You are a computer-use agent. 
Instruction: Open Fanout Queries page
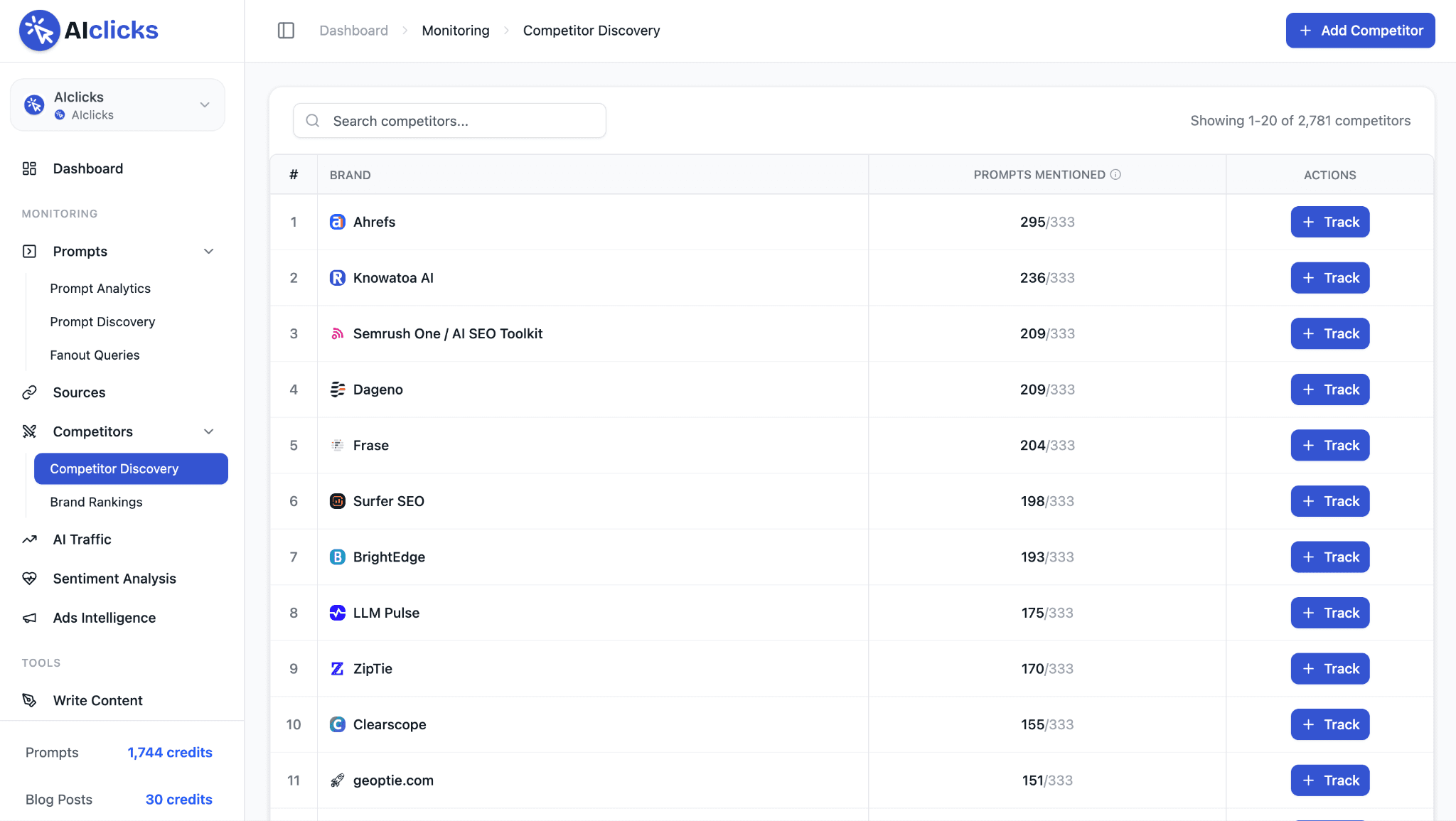pos(95,355)
